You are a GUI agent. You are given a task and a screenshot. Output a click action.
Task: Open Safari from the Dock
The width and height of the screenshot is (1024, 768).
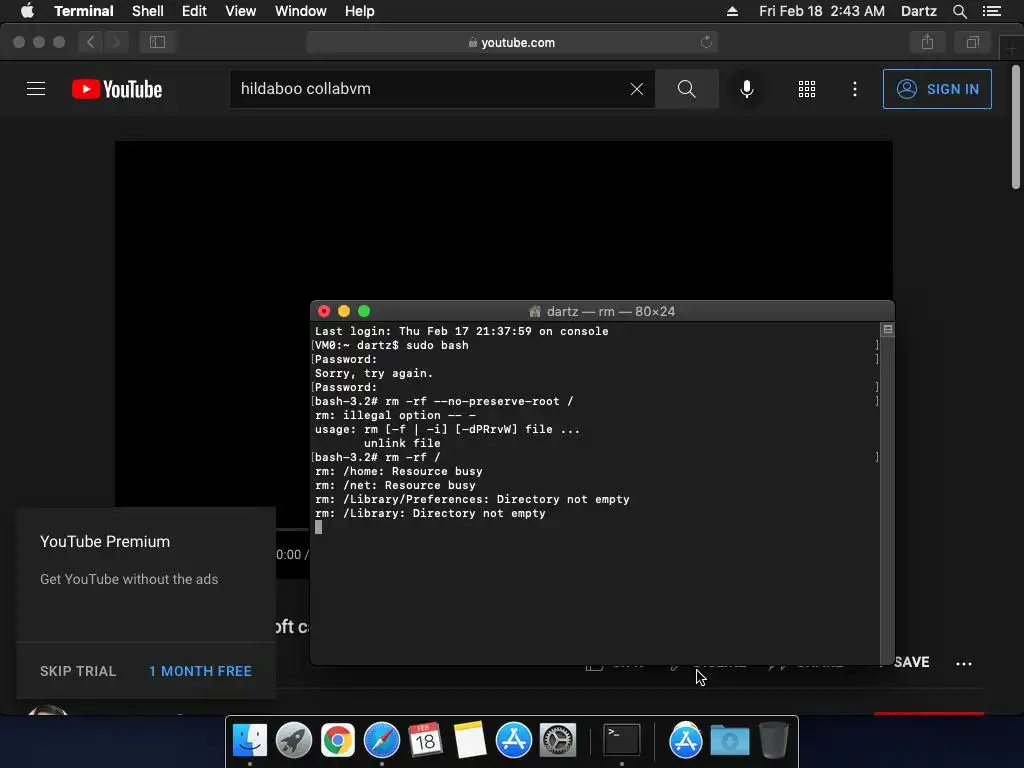click(382, 741)
